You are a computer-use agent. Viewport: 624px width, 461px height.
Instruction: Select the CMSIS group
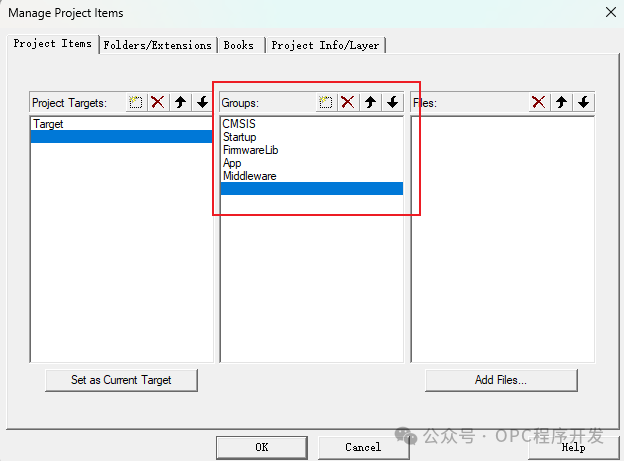[312, 124]
